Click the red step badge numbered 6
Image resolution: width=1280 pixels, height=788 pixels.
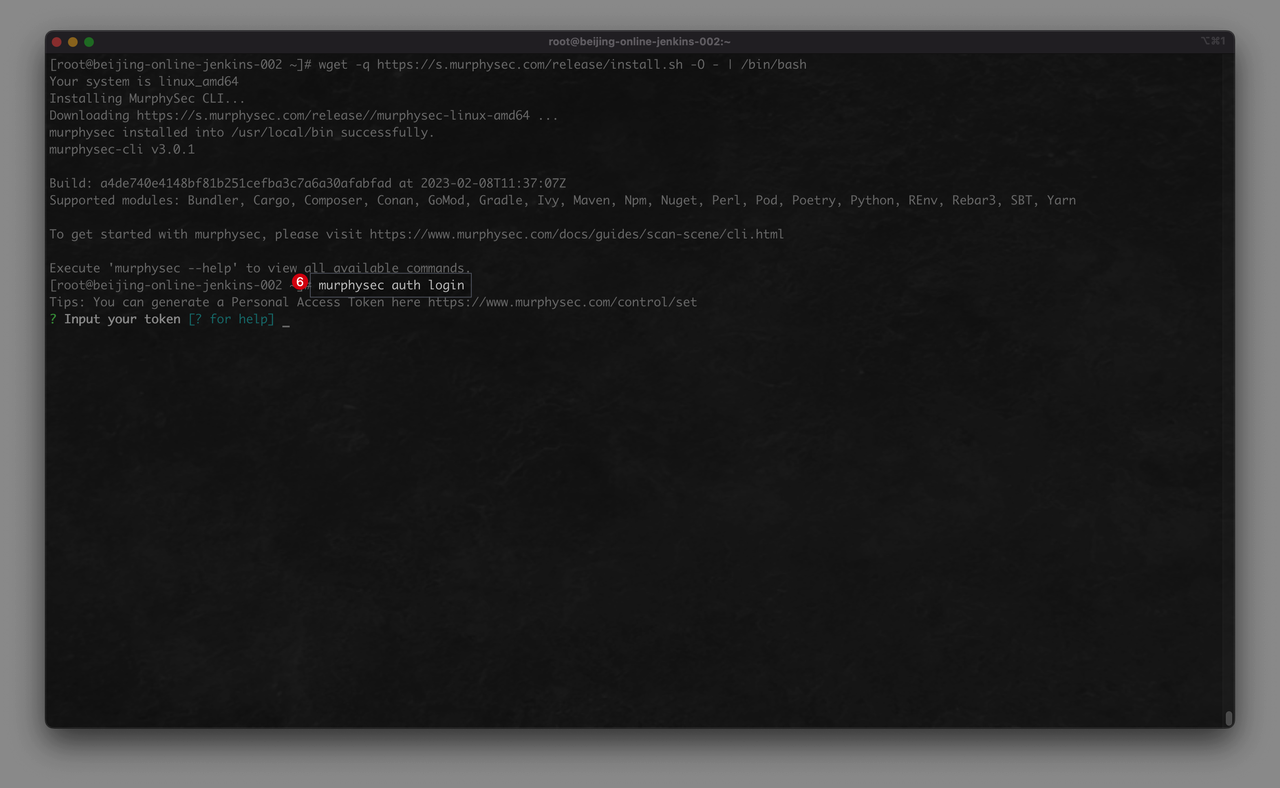[x=299, y=283]
